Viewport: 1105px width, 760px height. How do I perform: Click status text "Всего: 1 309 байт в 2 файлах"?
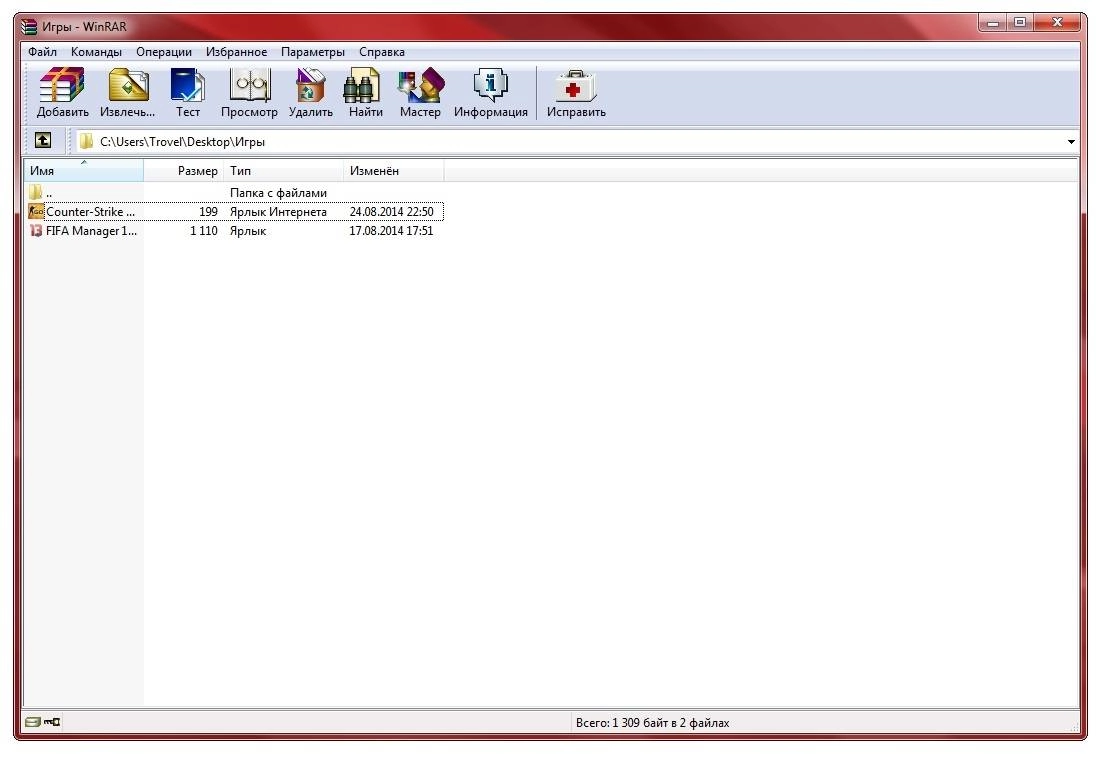click(652, 723)
